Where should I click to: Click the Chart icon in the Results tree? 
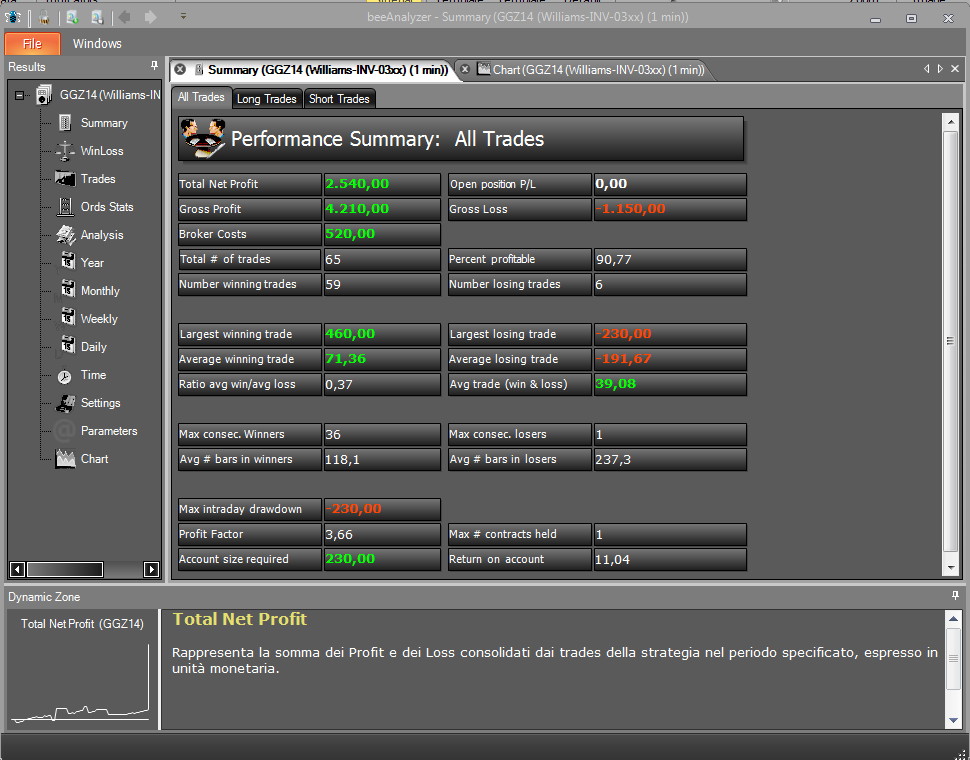[65, 459]
